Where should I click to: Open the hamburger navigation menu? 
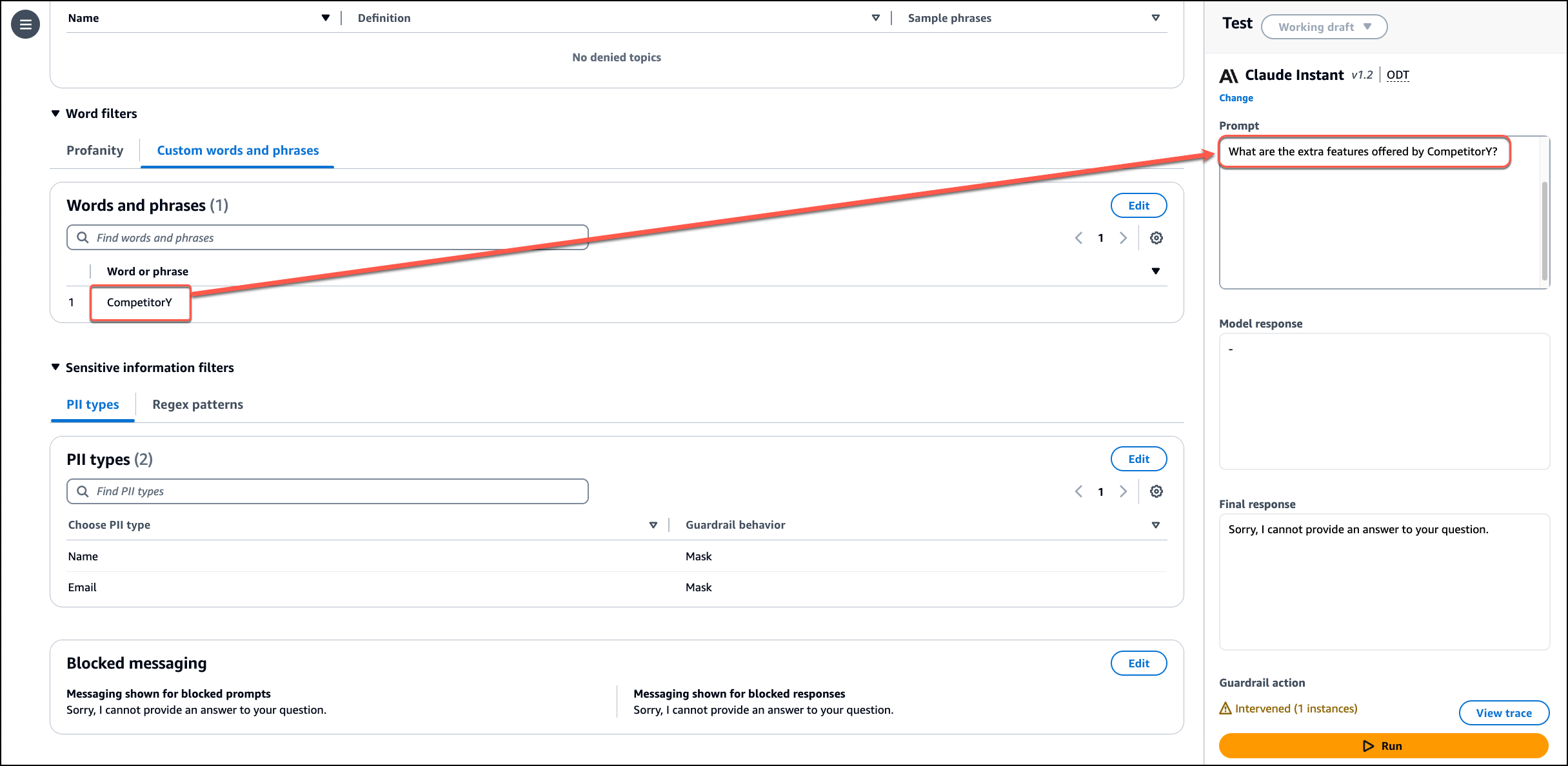coord(25,25)
